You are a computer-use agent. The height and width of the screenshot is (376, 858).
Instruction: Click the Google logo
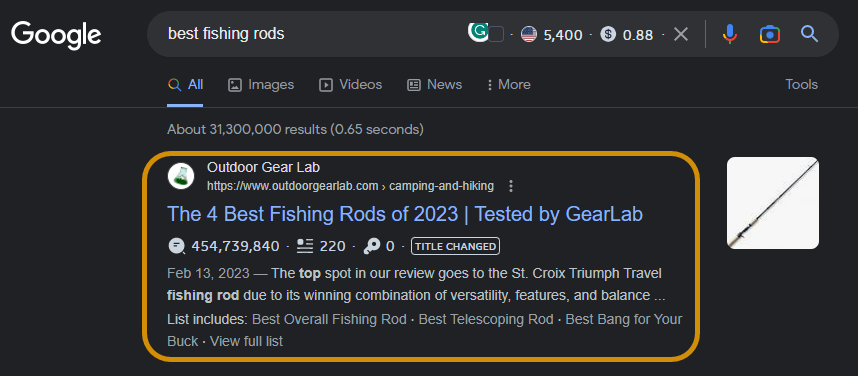point(56,35)
